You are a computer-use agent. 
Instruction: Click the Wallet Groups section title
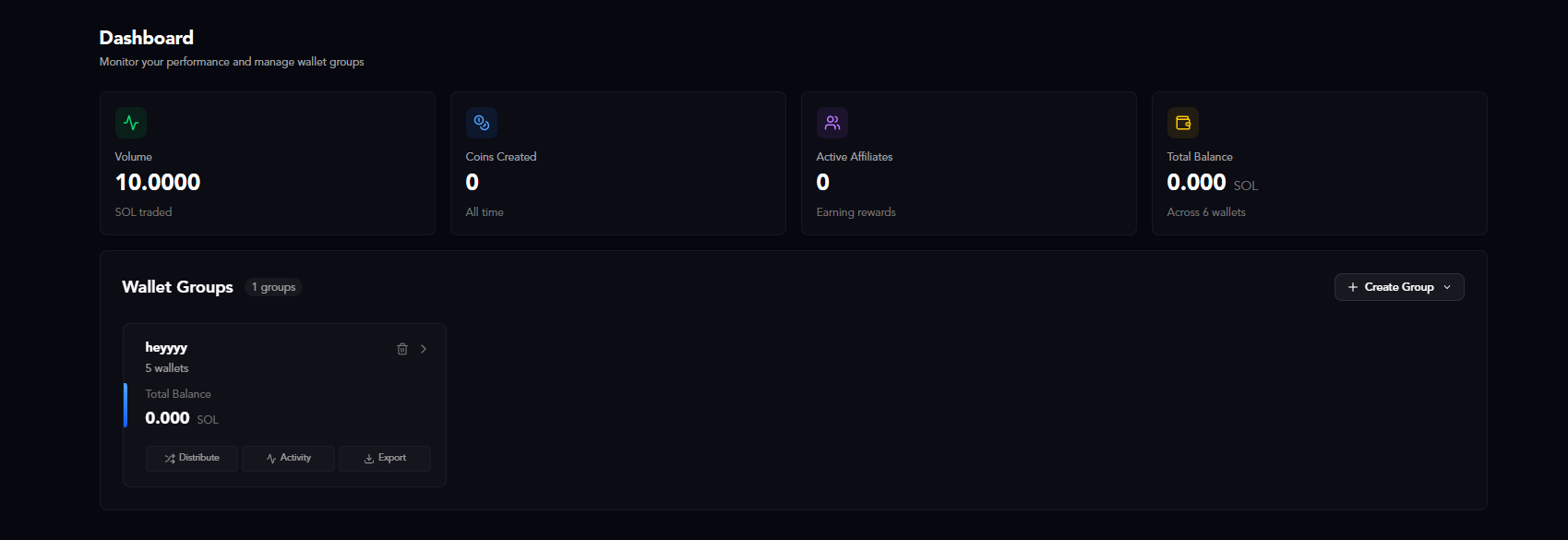pos(177,287)
